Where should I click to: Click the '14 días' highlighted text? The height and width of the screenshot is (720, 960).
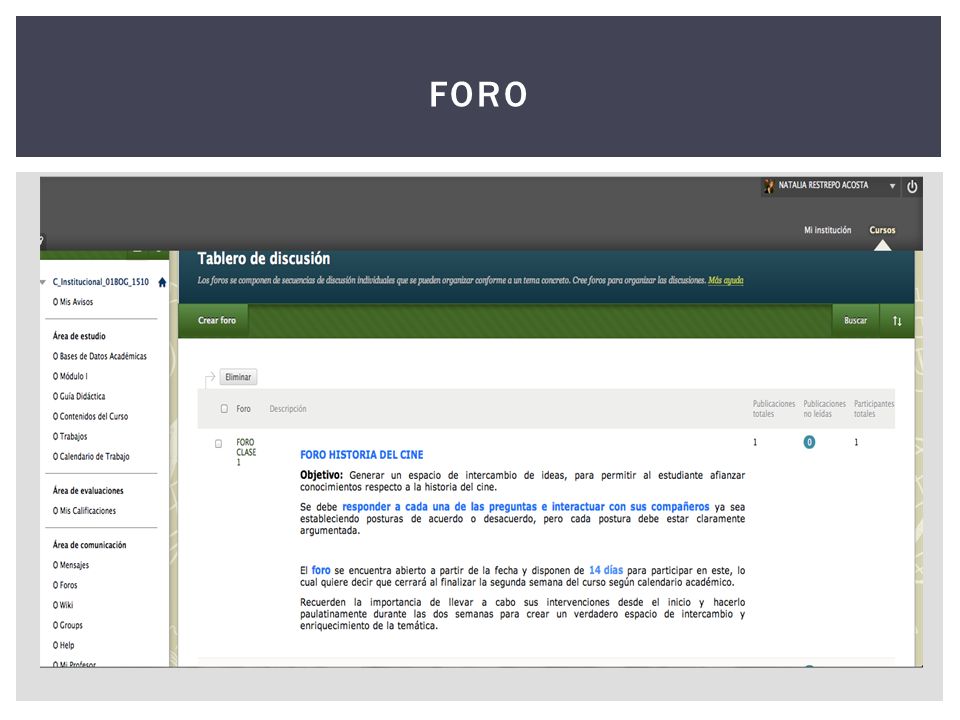[x=606, y=570]
